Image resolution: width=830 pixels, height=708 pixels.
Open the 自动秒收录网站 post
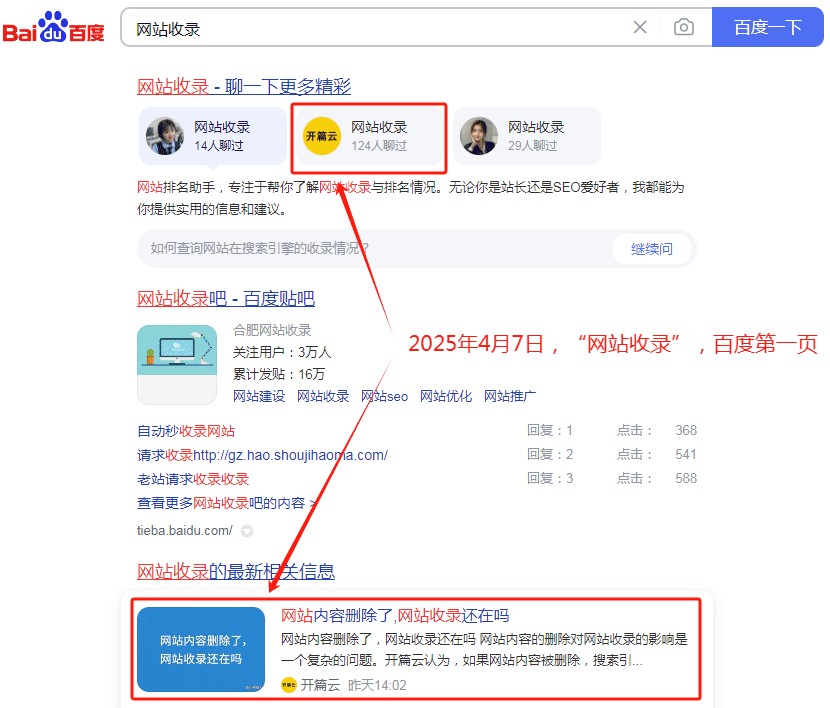pos(186,431)
